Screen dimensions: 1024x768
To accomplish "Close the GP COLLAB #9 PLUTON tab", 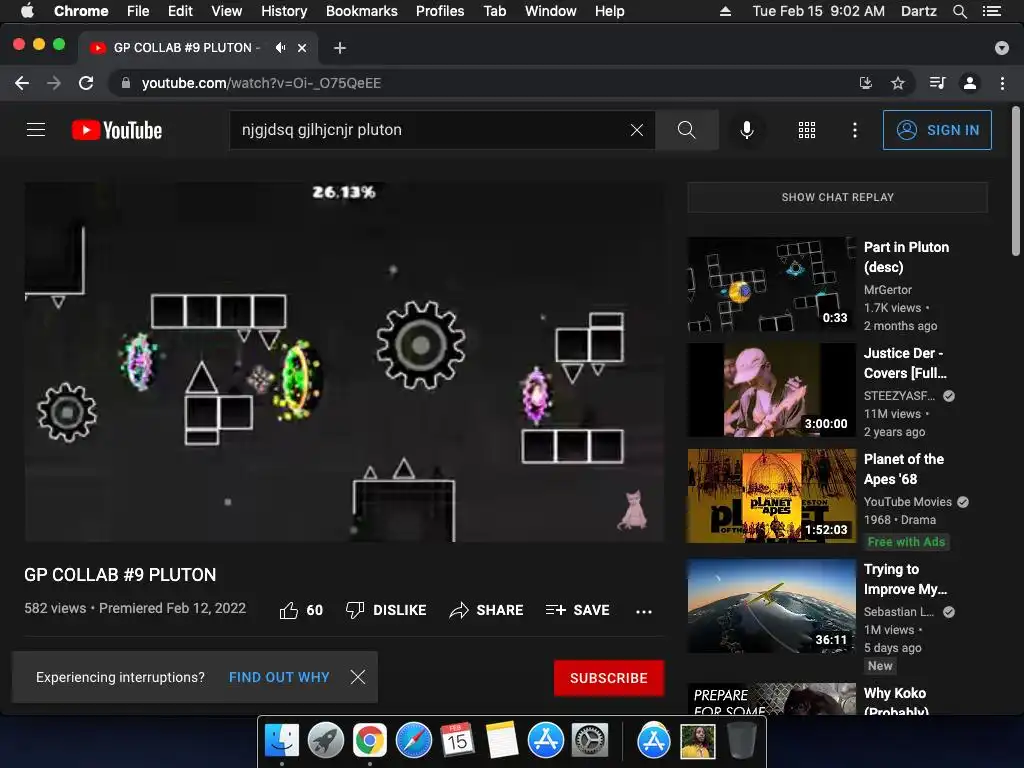I will (x=302, y=48).
